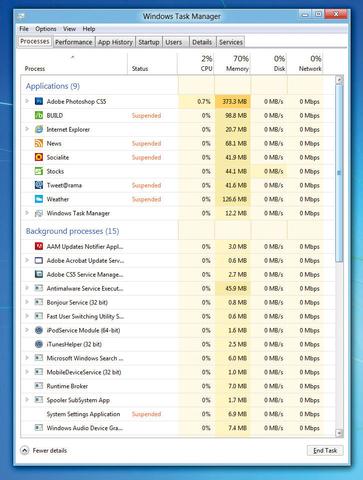This screenshot has width=363, height=480.
Task: Sort by the Status column header
Action: [152, 63]
